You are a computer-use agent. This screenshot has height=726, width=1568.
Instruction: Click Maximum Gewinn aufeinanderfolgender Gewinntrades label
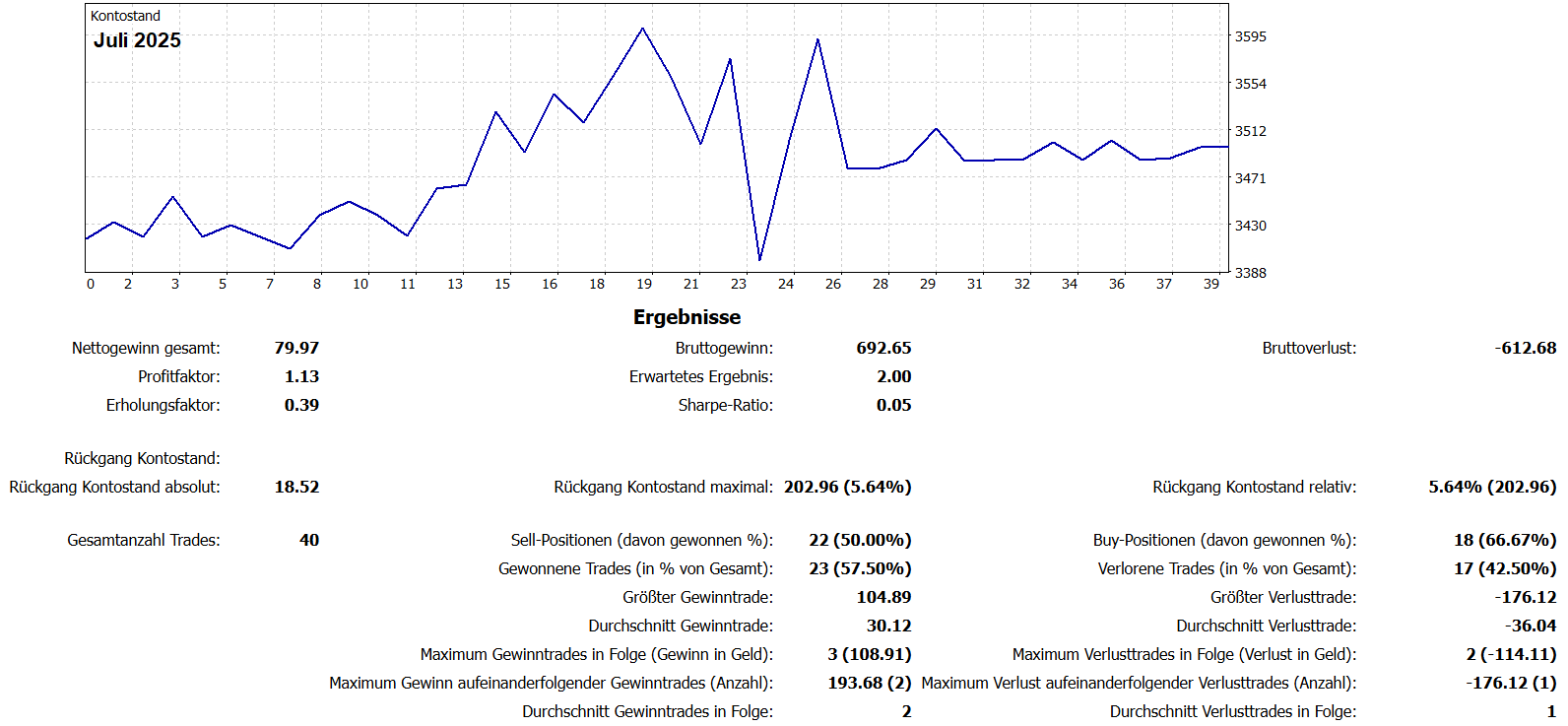tap(551, 683)
